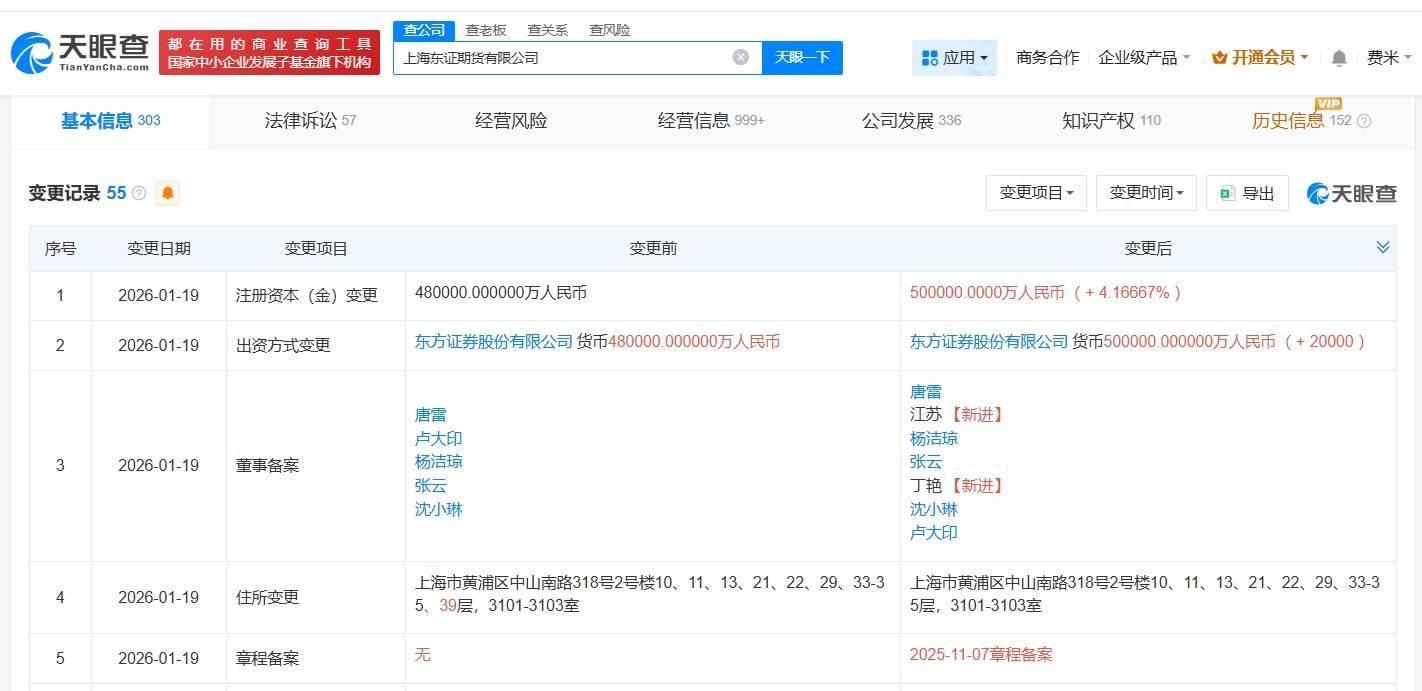Click the 2025-11-07章程备案 entry
The image size is (1422, 691).
click(981, 655)
